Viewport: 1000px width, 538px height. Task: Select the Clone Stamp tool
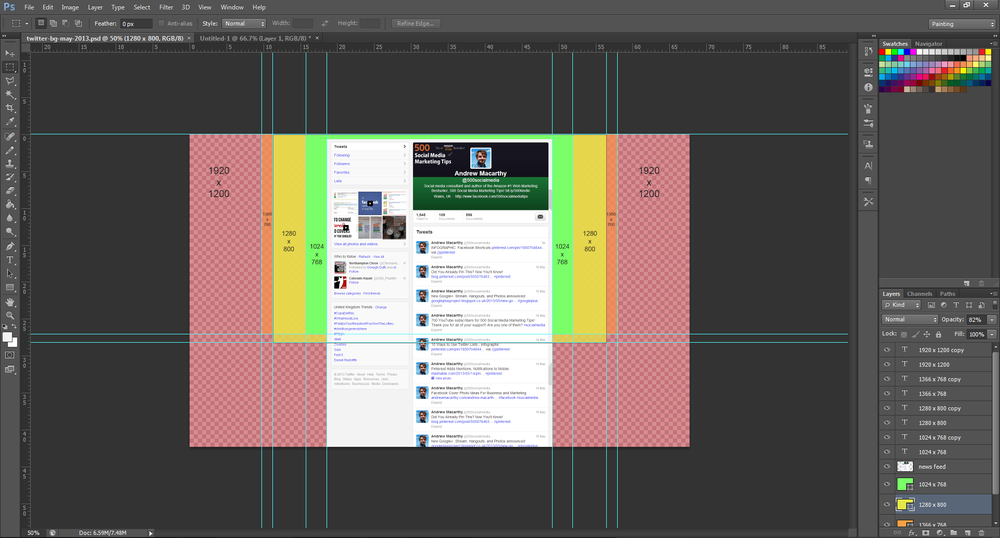(10, 164)
